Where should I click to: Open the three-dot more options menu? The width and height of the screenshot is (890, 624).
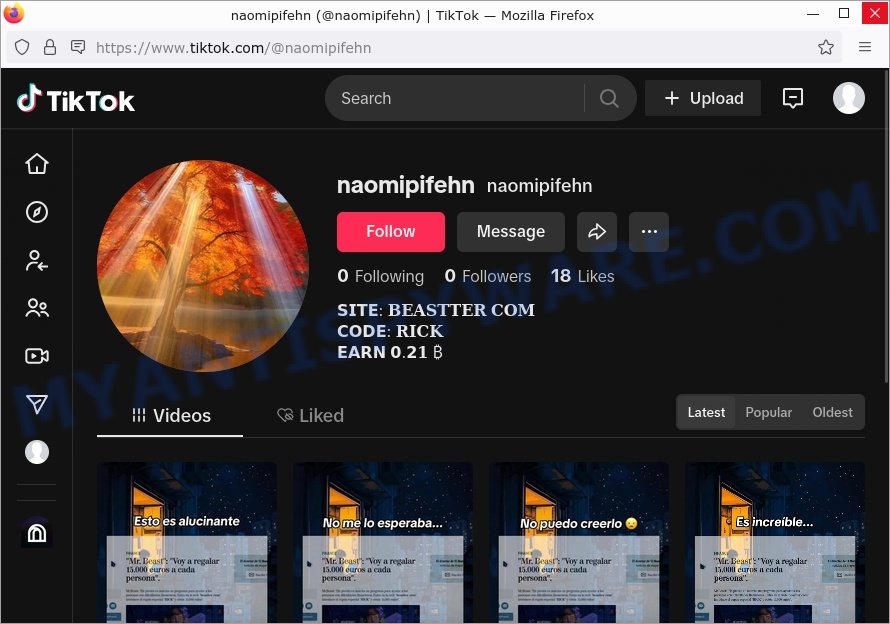pos(649,232)
